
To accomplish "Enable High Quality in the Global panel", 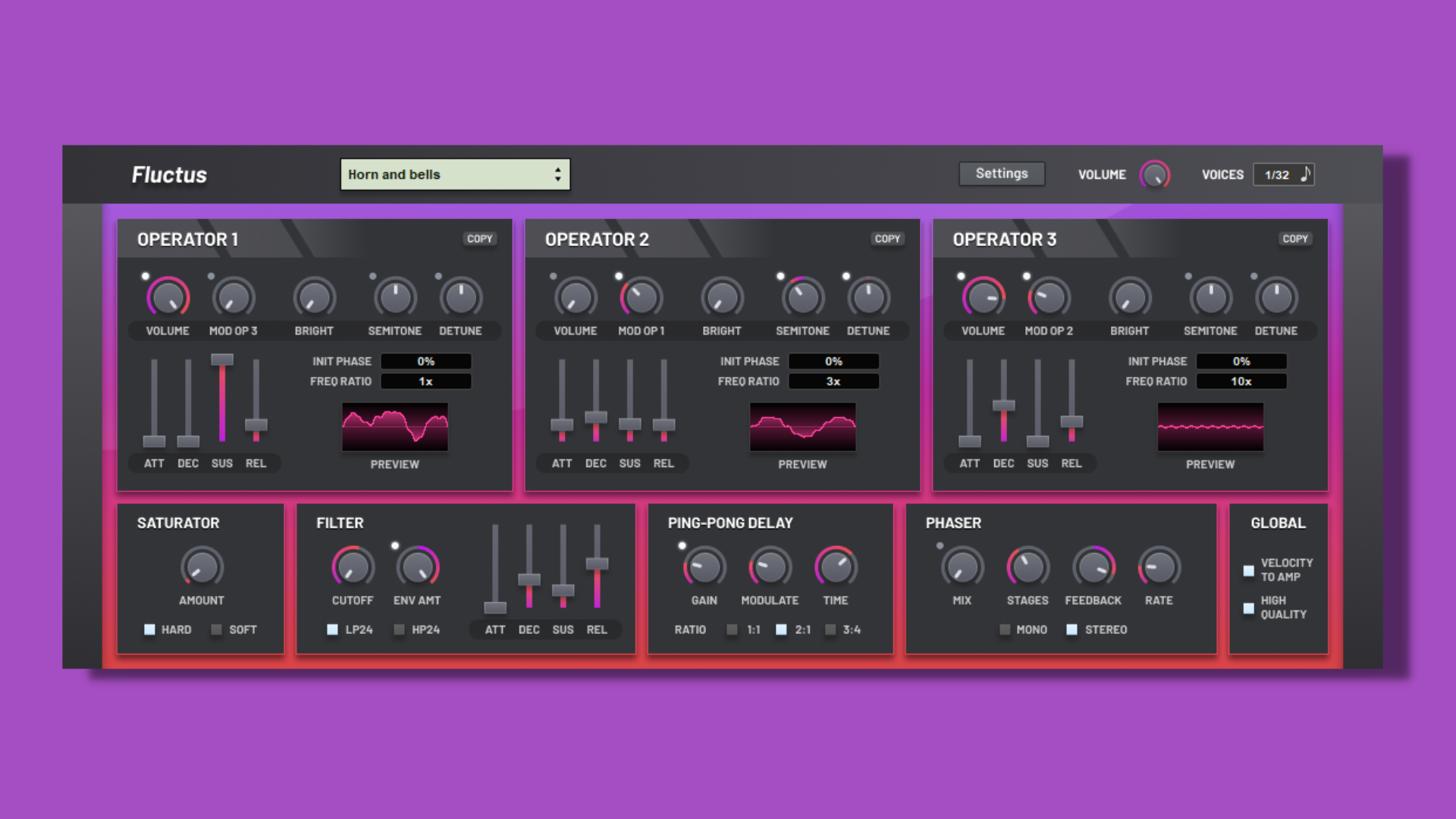I will [1249, 607].
